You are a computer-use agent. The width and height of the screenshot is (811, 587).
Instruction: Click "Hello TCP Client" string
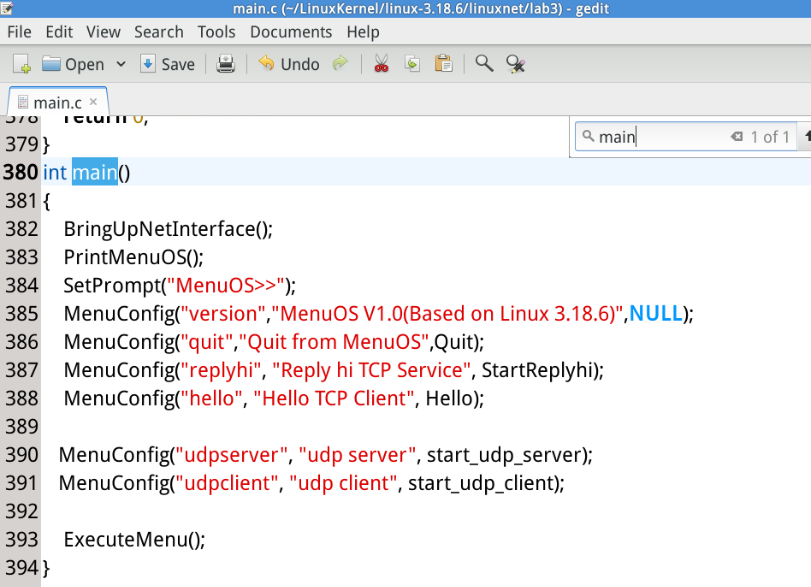click(334, 398)
